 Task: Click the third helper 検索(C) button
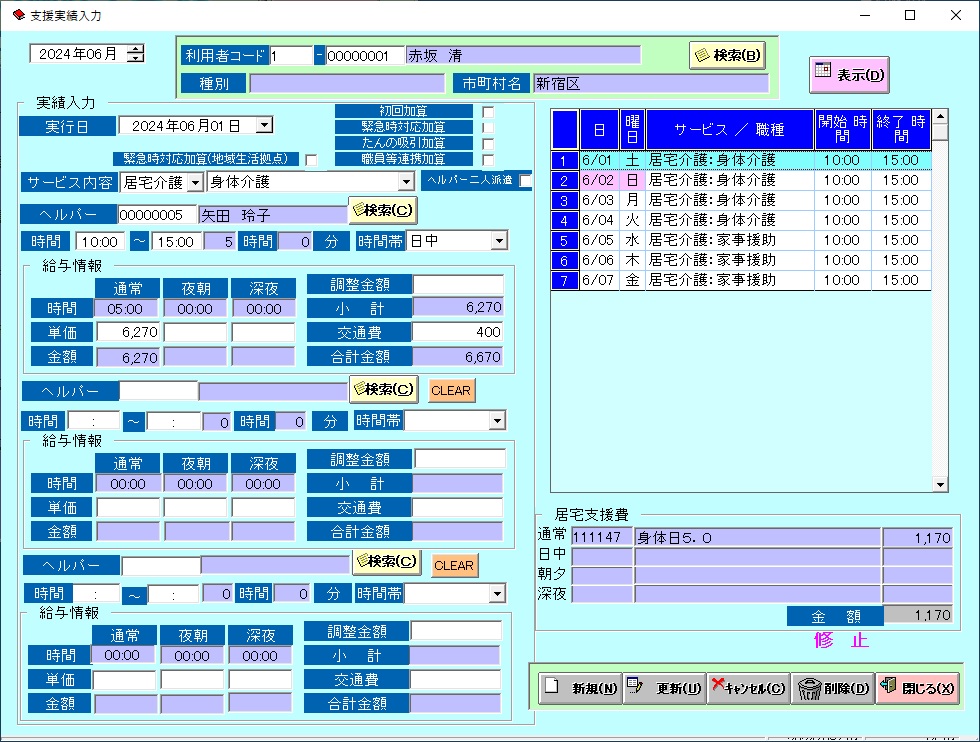point(386,561)
